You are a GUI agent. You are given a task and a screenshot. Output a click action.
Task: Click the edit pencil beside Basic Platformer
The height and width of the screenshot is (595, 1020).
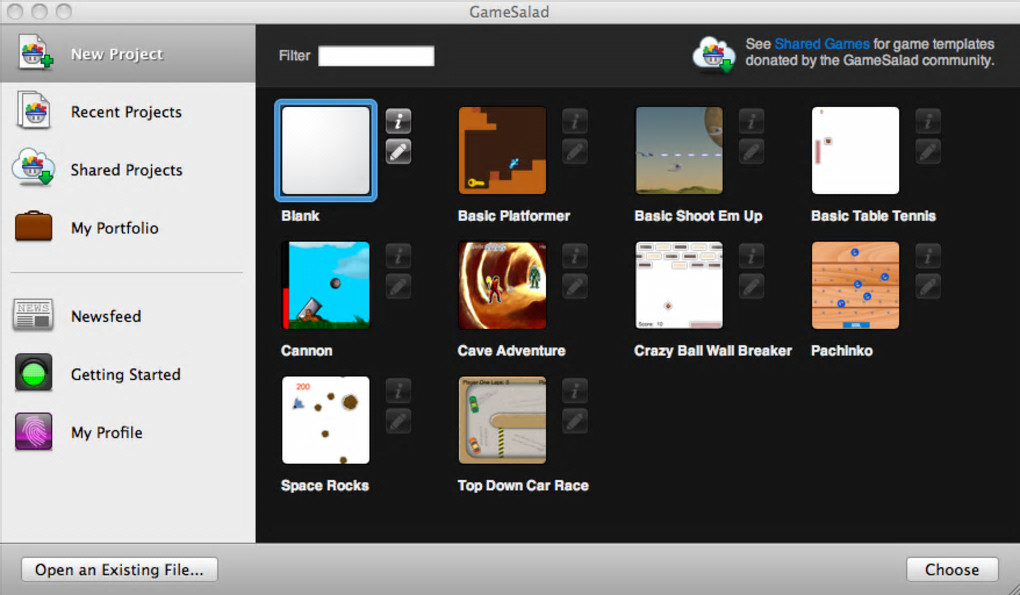574,152
